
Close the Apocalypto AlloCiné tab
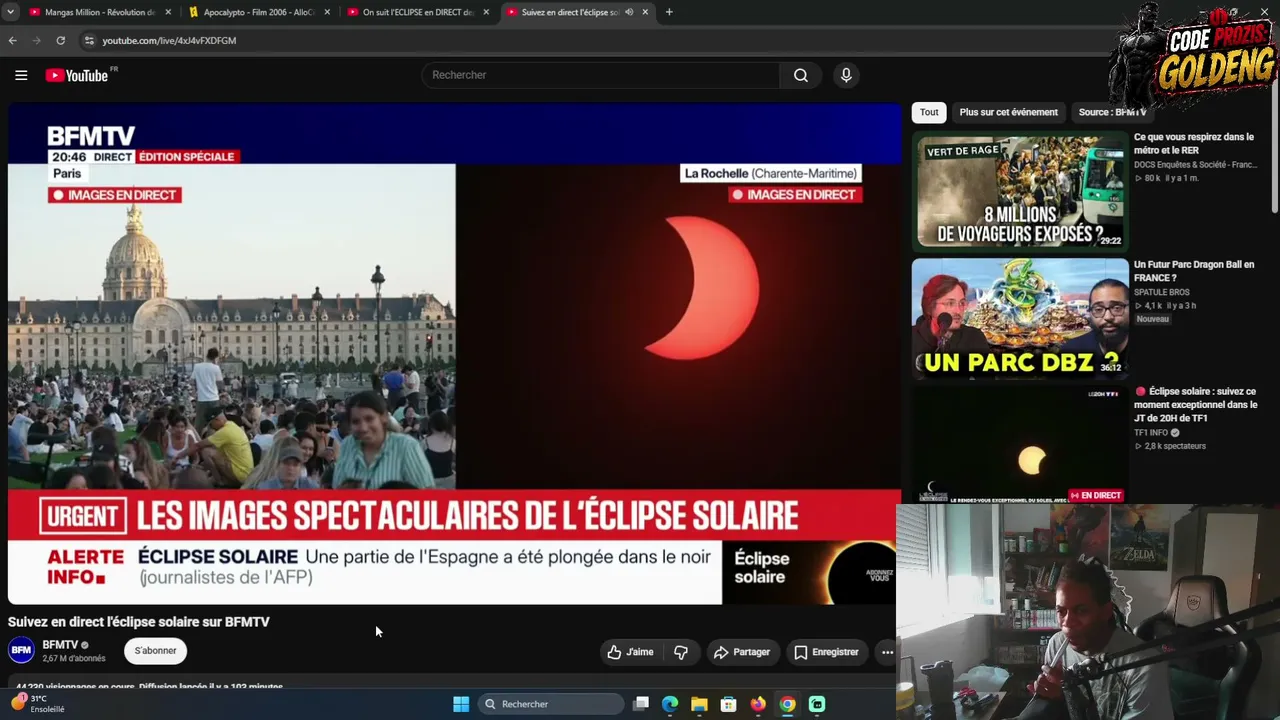[x=327, y=12]
